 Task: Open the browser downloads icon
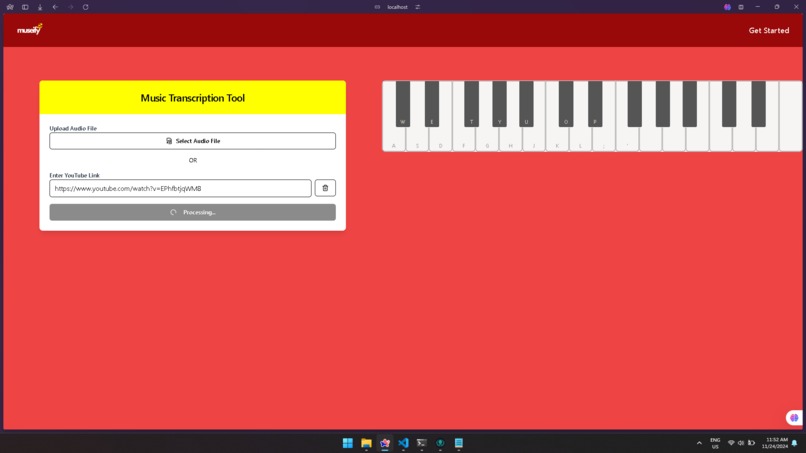[40, 7]
